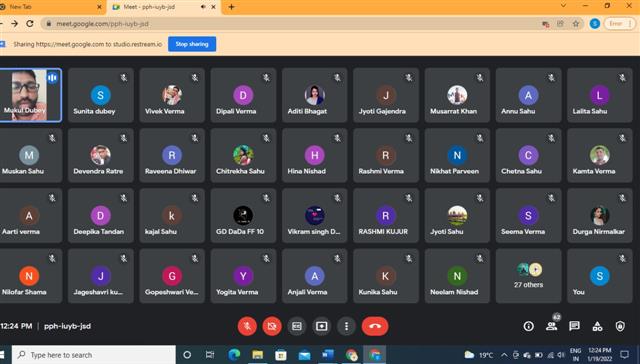Image resolution: width=640 pixels, height=364 pixels.
Task: Open a new browser tab plus
Action: click(x=231, y=7)
